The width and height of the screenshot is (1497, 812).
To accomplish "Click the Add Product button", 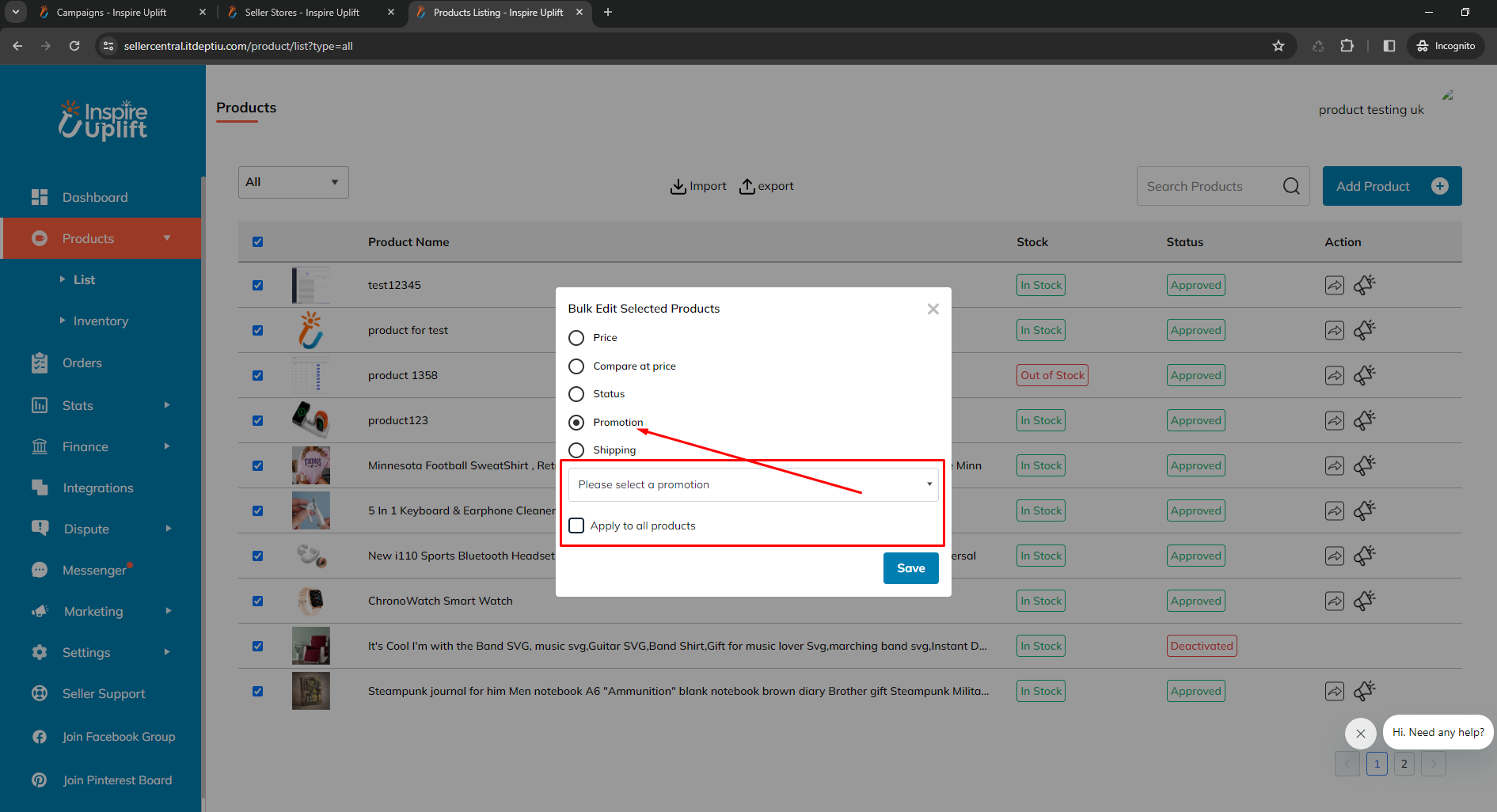I will (1391, 186).
